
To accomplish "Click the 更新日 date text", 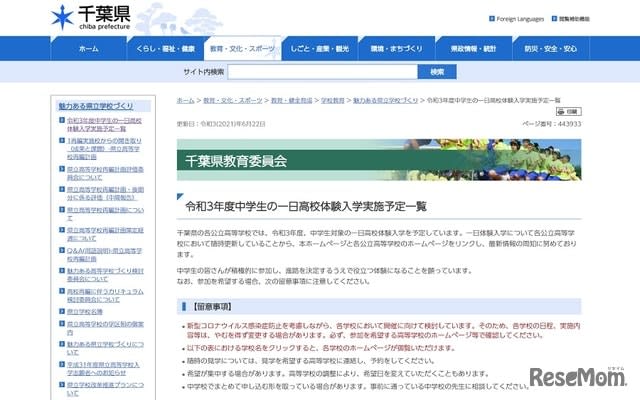I will tap(221, 124).
